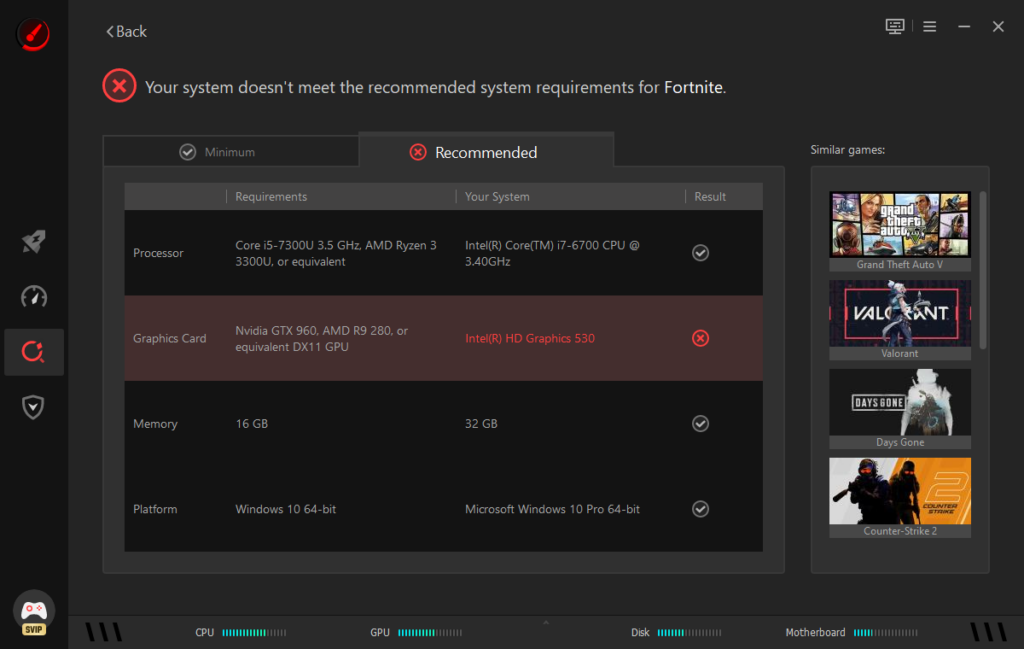Open the speedometer PC diagnosis icon

pos(33,296)
